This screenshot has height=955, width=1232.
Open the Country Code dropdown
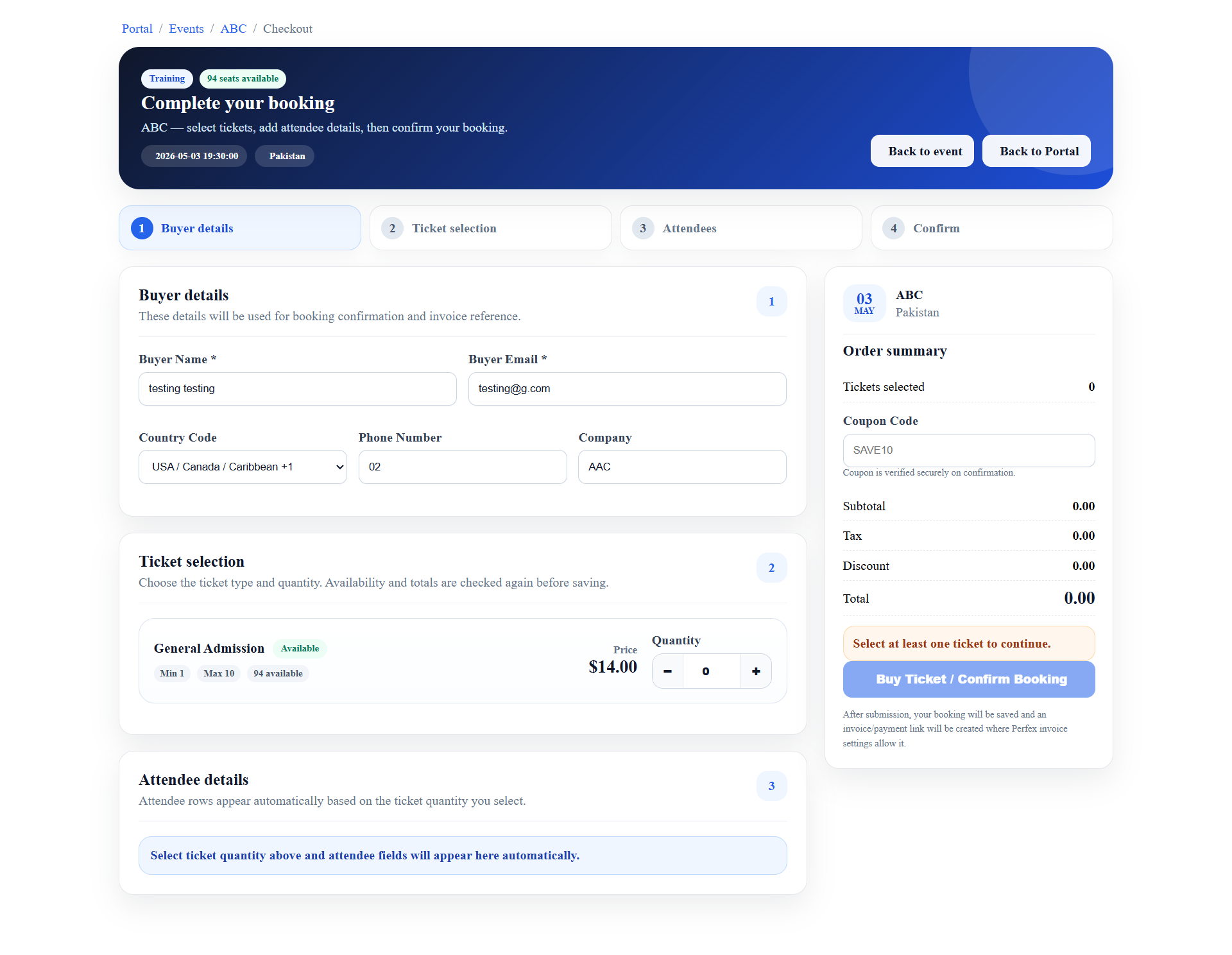(243, 467)
